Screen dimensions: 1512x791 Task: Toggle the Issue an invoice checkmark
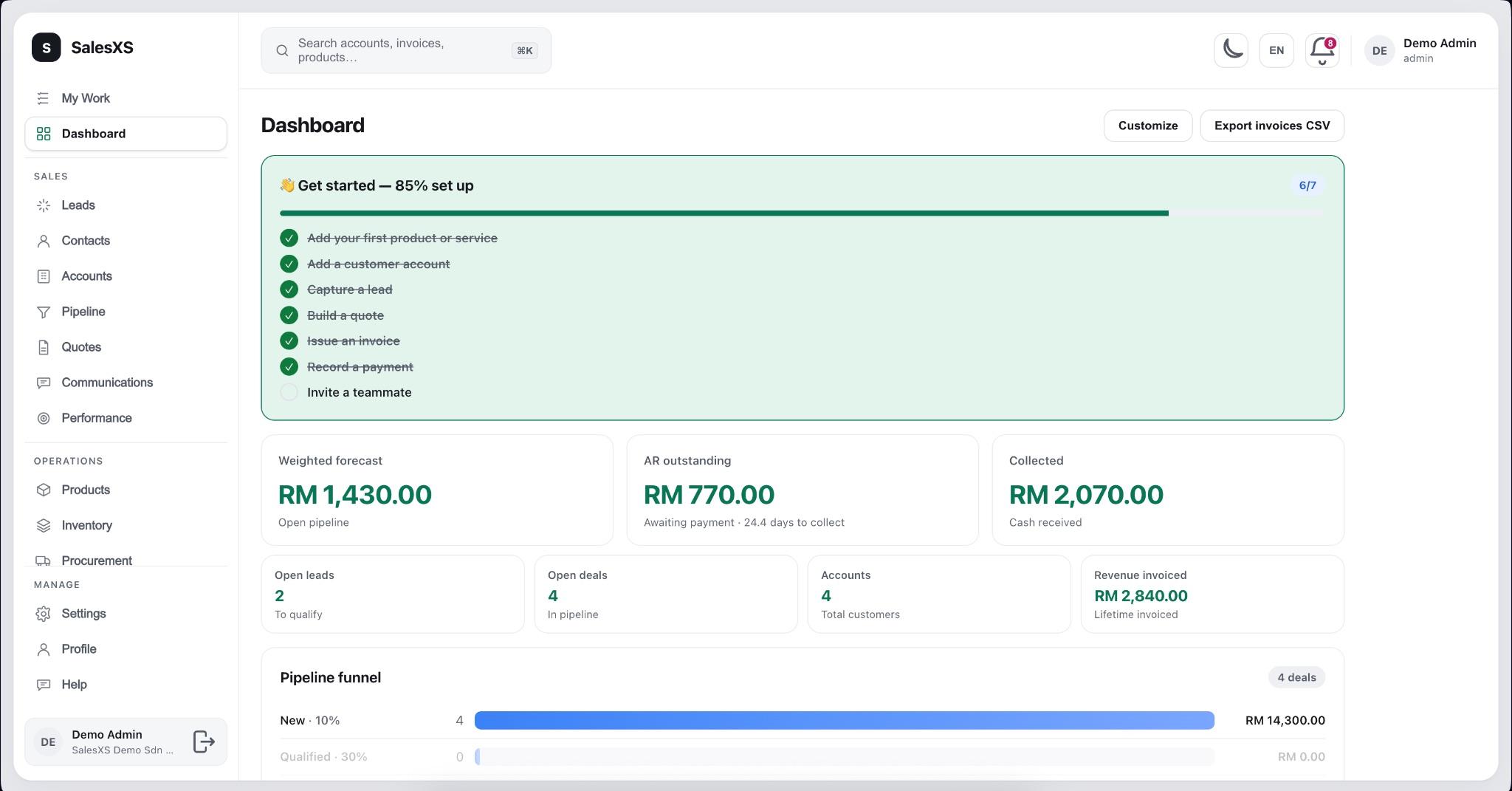(289, 340)
